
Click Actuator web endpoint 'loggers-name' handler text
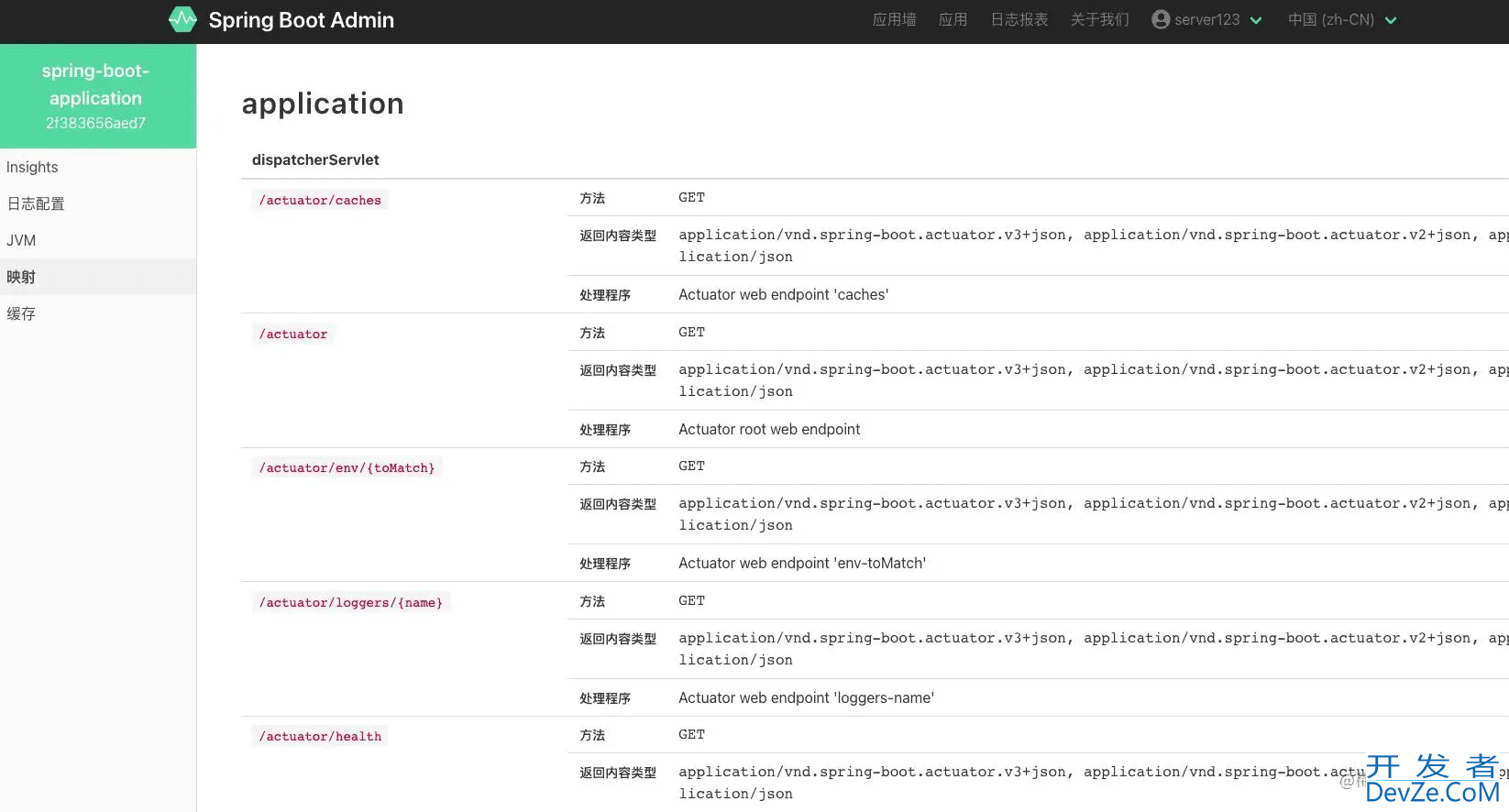click(x=806, y=697)
